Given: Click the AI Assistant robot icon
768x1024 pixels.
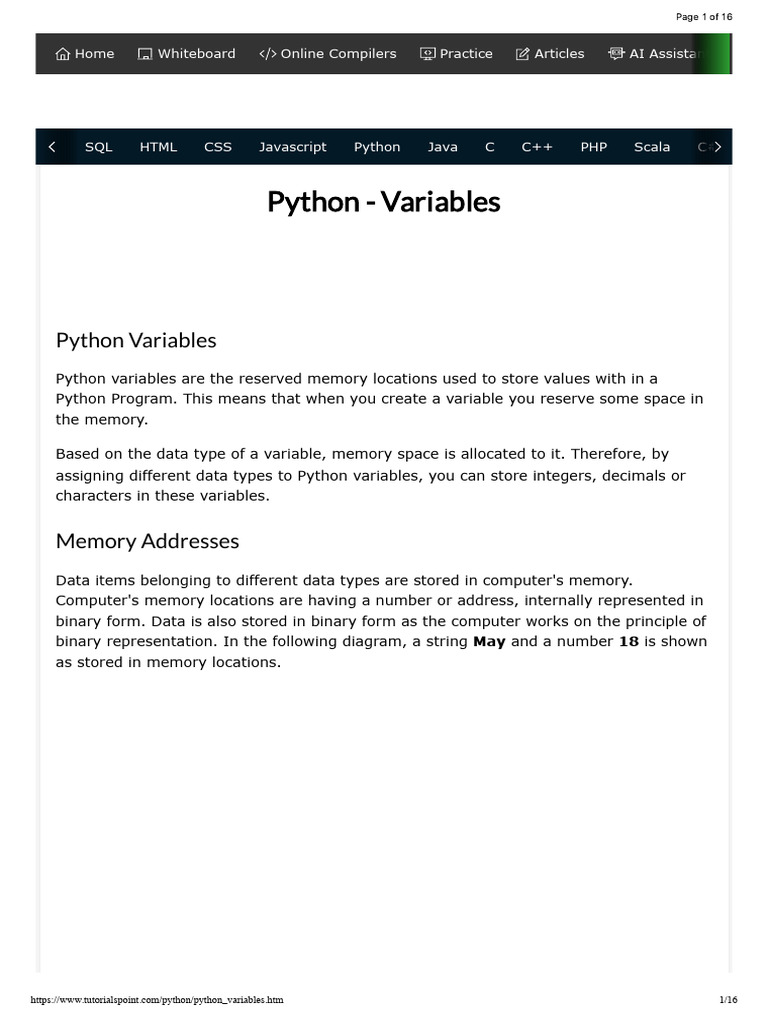Looking at the screenshot, I should pyautogui.click(x=616, y=54).
